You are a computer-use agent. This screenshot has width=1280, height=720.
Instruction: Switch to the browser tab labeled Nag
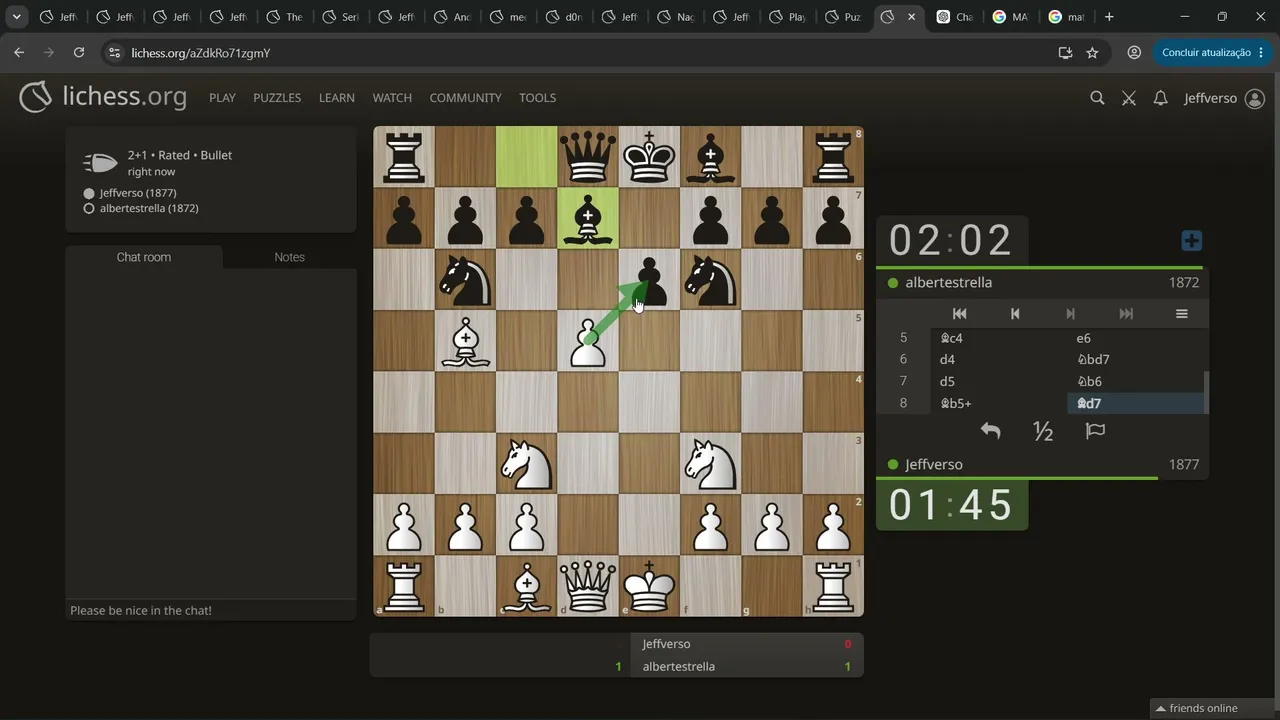point(675,17)
